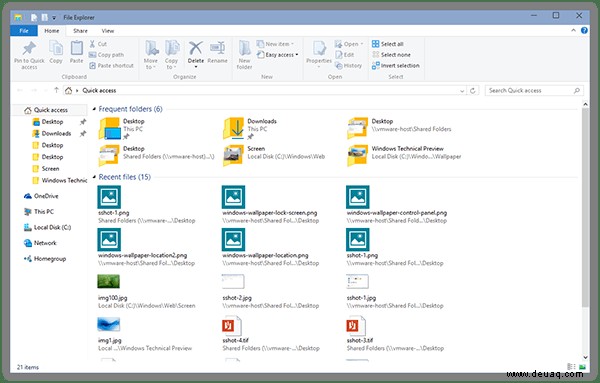The image size is (600, 383).
Task: Open Quick Access Toolbar customize dropdown
Action: point(54,18)
